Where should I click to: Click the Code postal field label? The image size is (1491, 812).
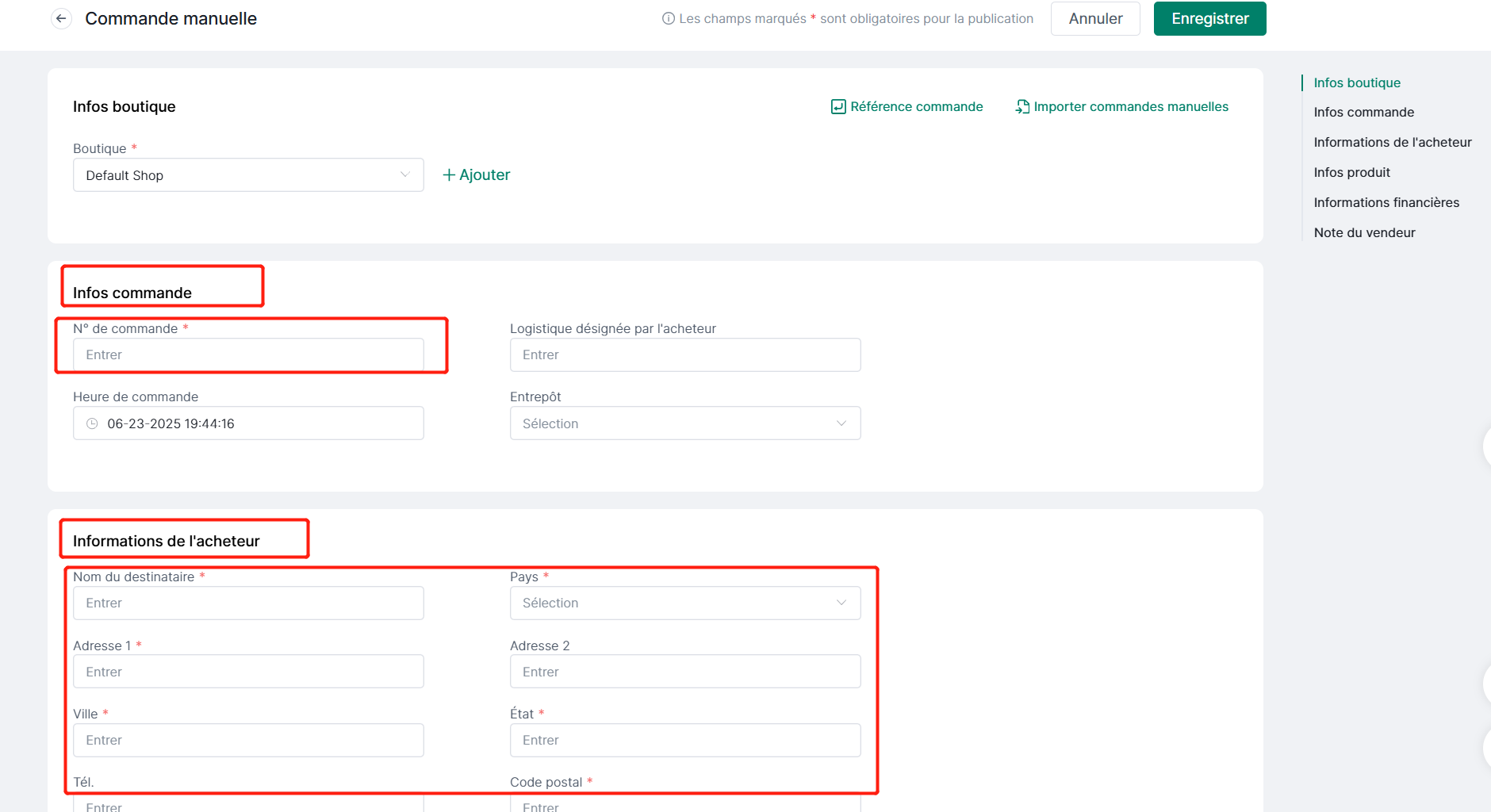546,782
